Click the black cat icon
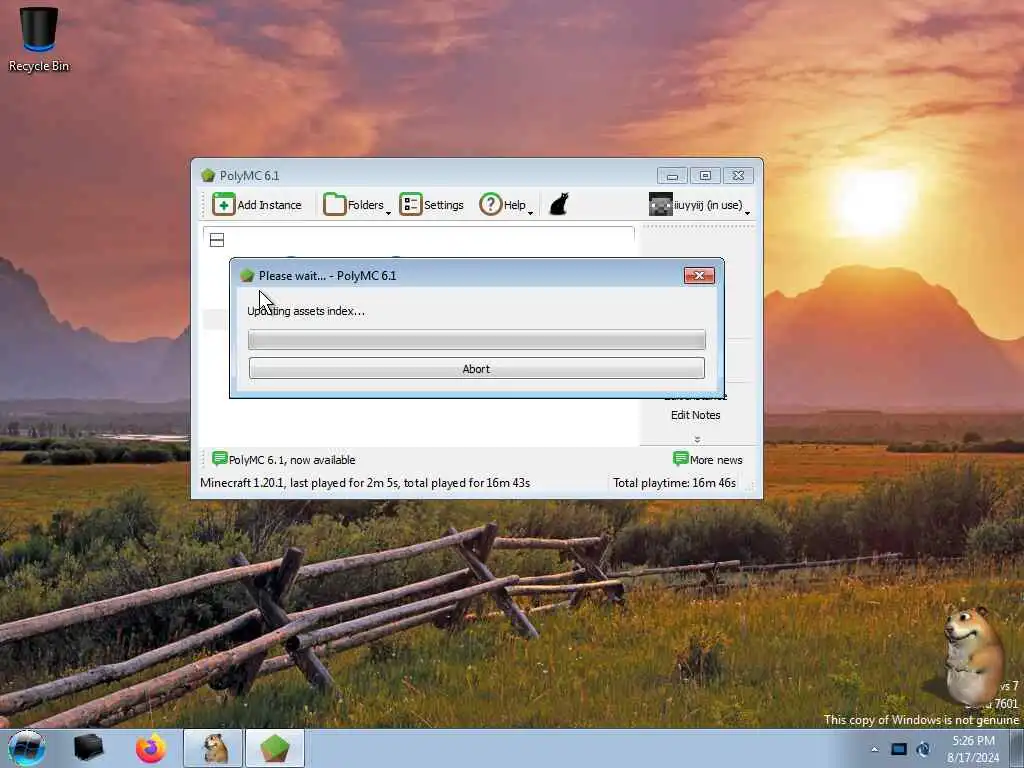1024x768 pixels. (x=559, y=204)
